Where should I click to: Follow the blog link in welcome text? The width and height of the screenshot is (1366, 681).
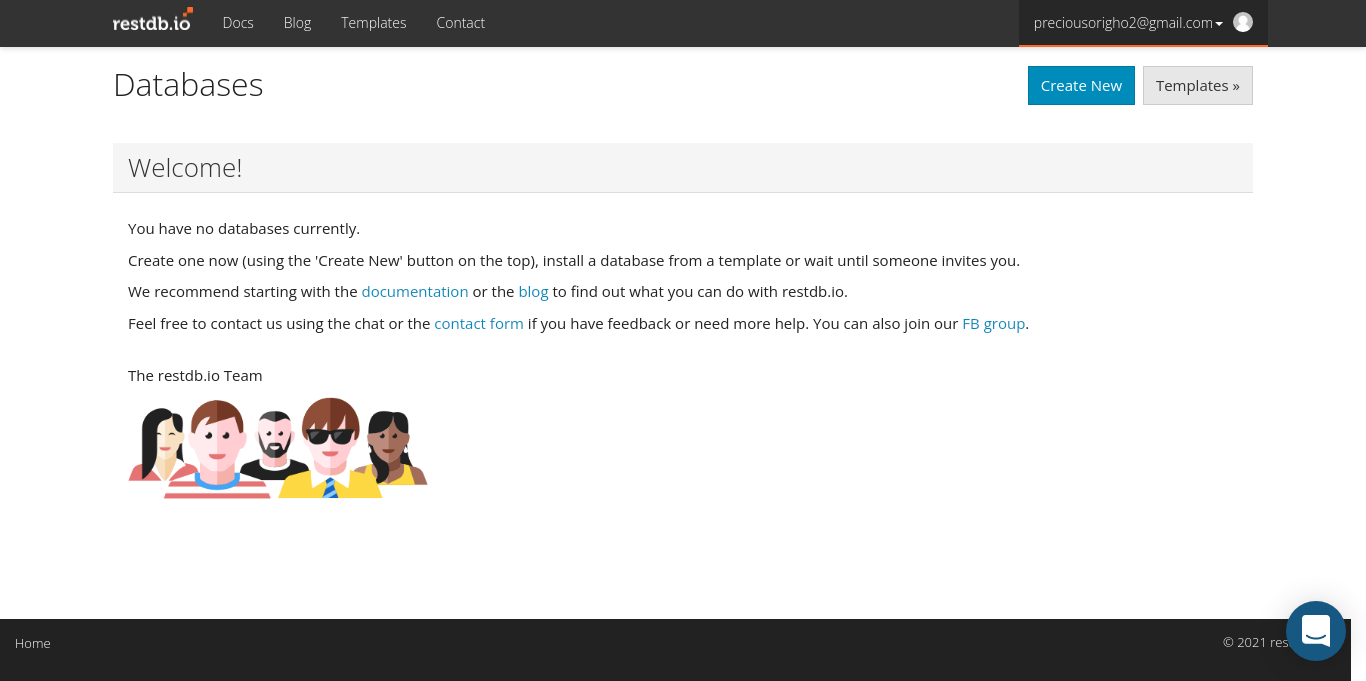[533, 292]
